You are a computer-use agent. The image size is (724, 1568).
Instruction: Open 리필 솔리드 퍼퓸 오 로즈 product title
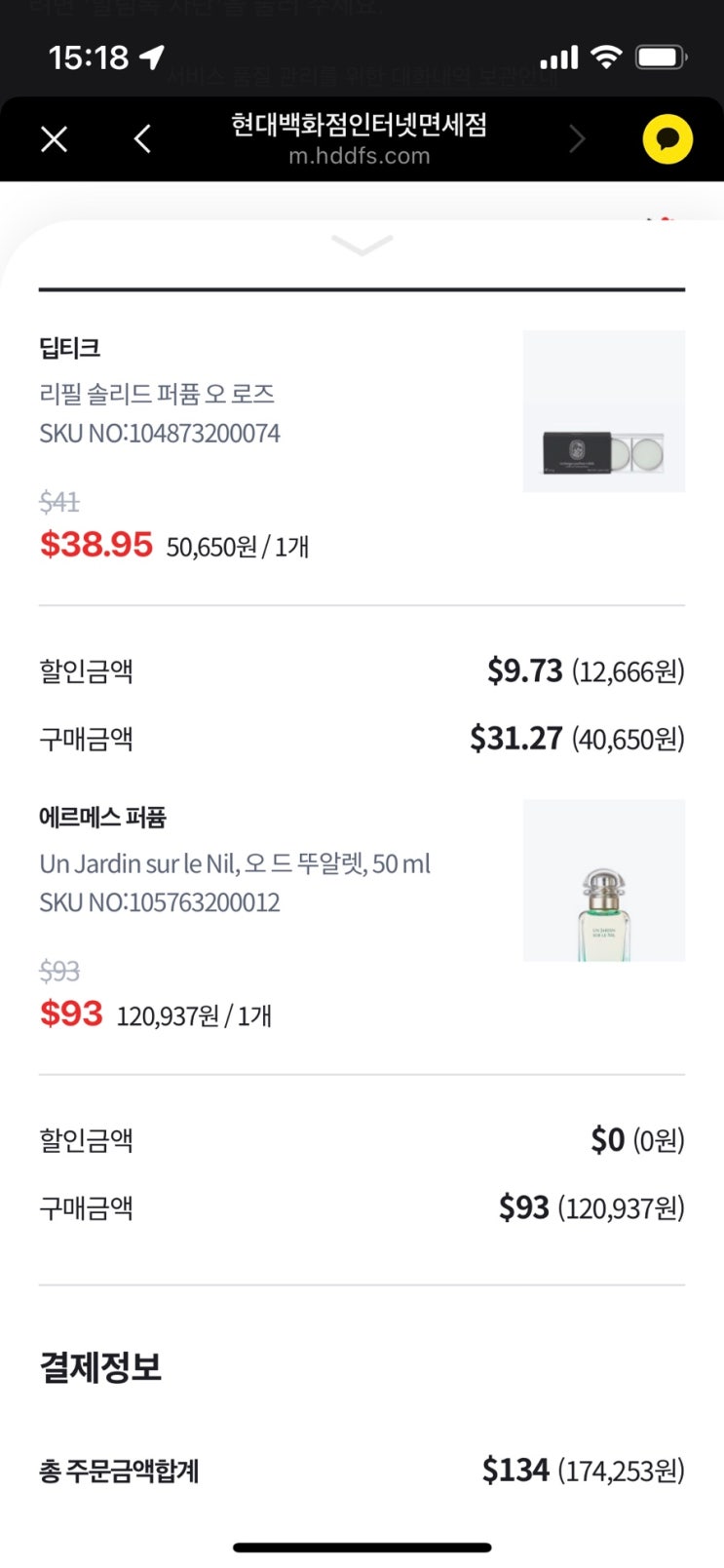157,394
